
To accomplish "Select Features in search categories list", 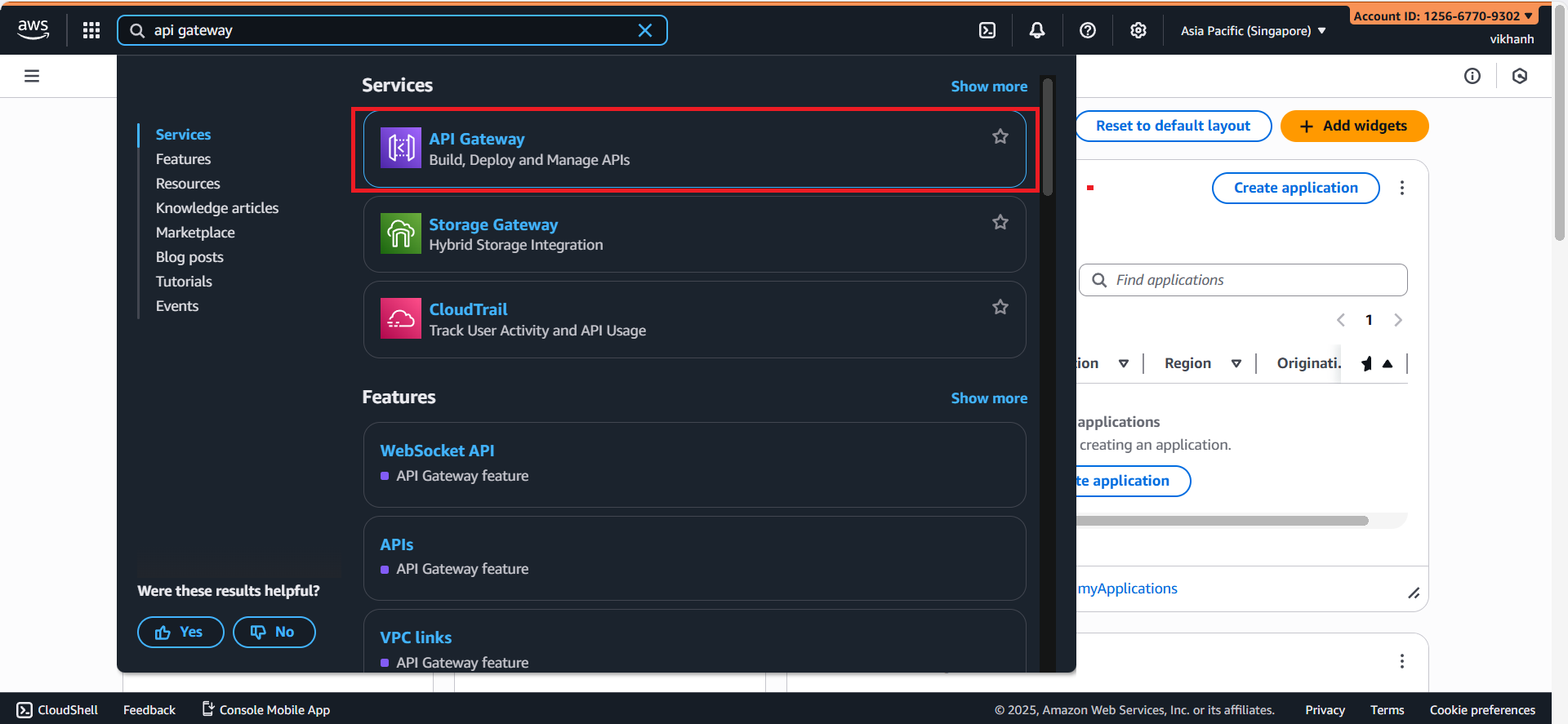I will pos(183,159).
